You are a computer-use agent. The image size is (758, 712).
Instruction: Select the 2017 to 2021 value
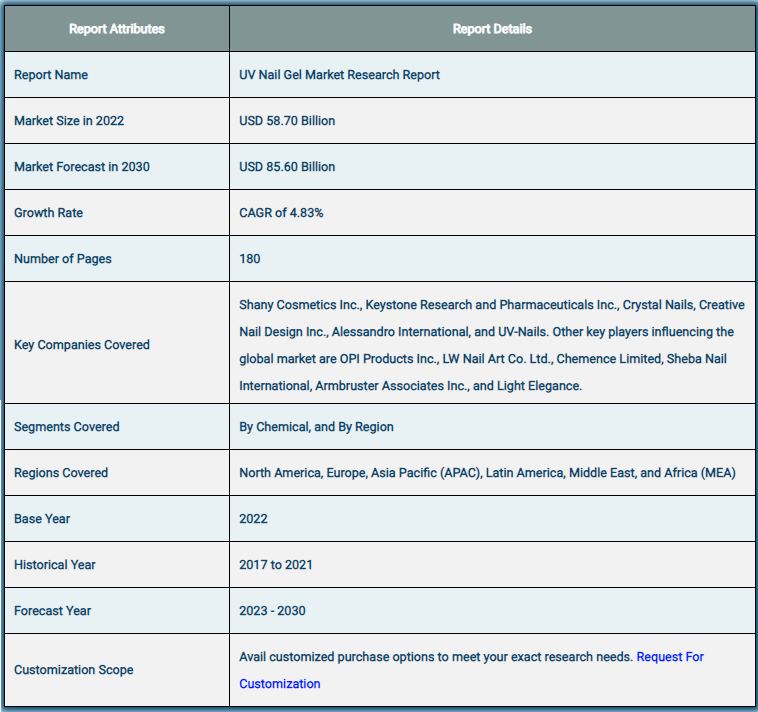pyautogui.click(x=276, y=565)
